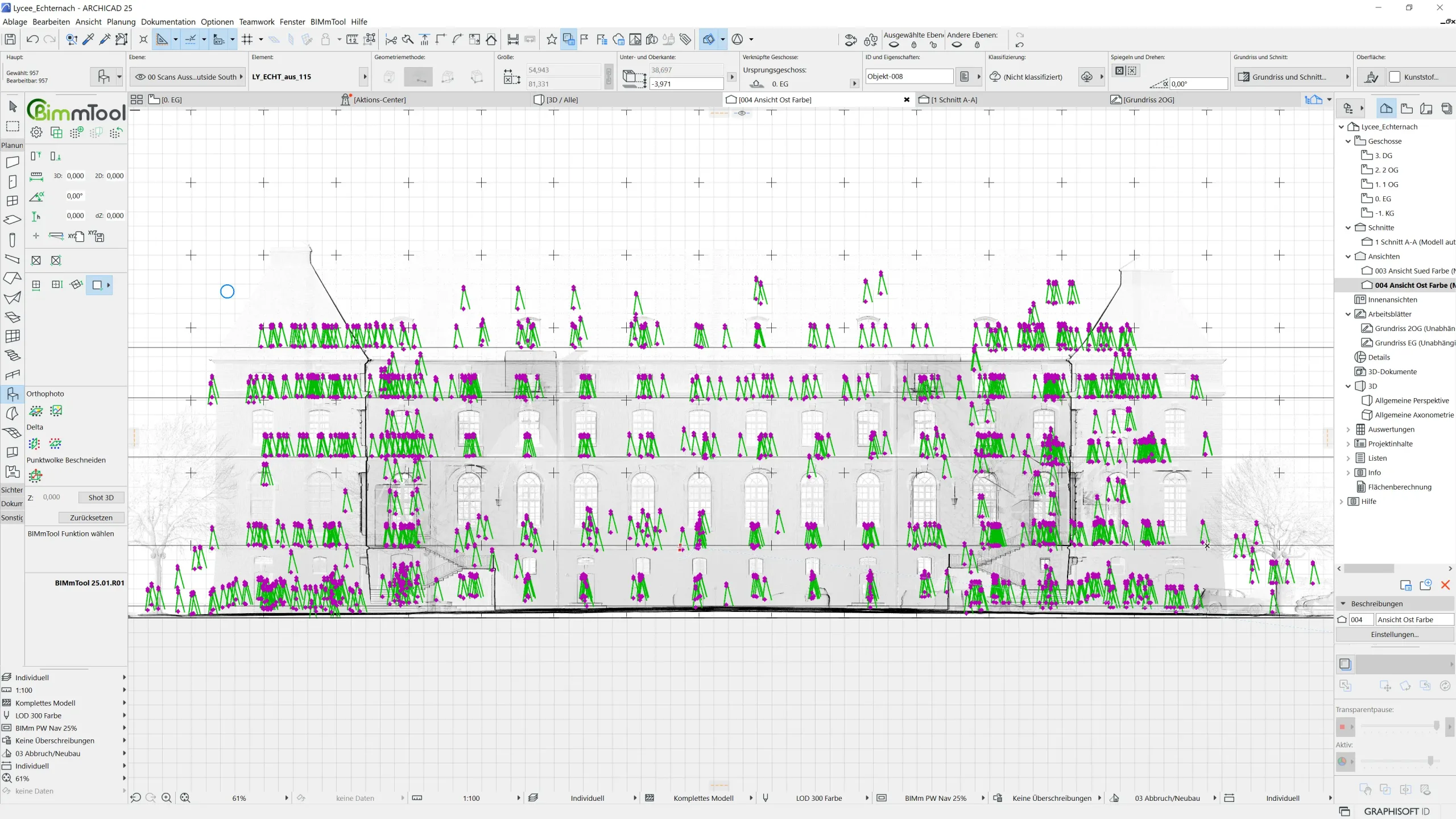Switch to the 1 Schnitt A-A tab

pos(953,100)
